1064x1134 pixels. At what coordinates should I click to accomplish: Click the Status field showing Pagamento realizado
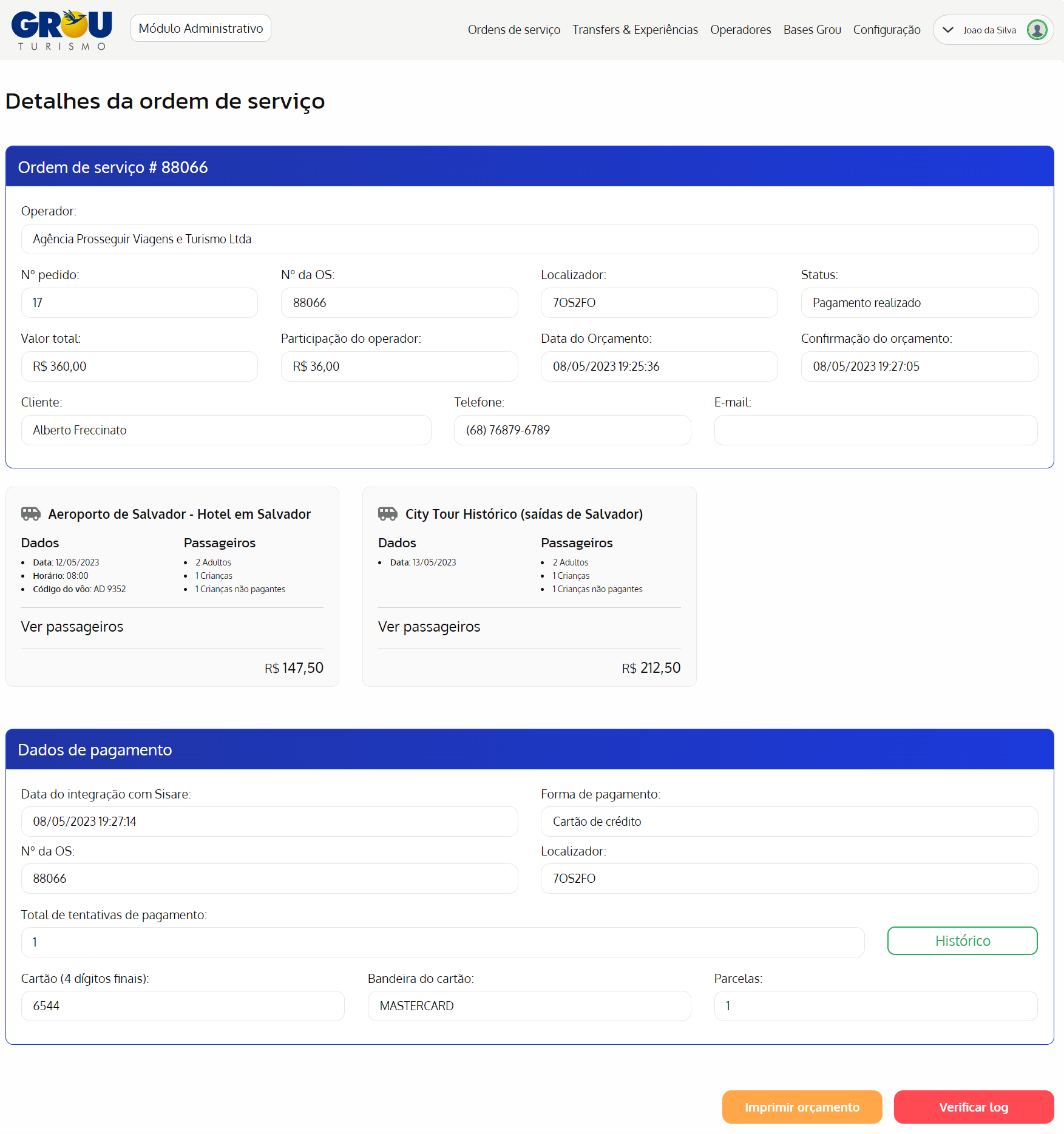[x=919, y=303]
